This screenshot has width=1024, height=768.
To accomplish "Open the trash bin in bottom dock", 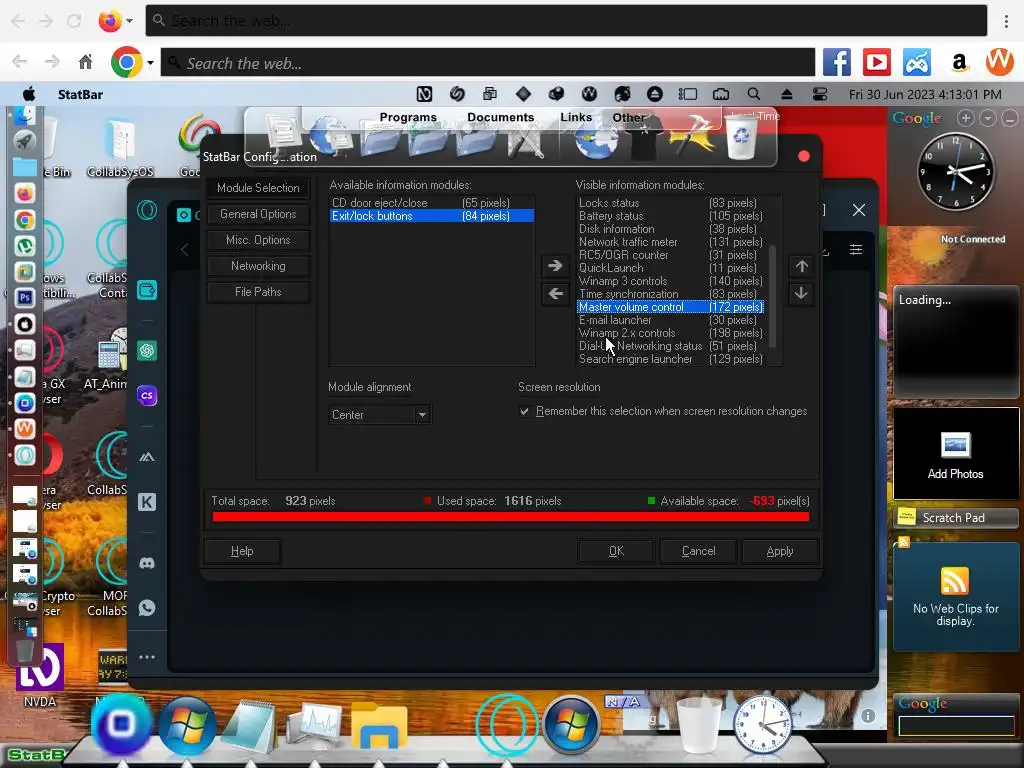I will pos(699,726).
